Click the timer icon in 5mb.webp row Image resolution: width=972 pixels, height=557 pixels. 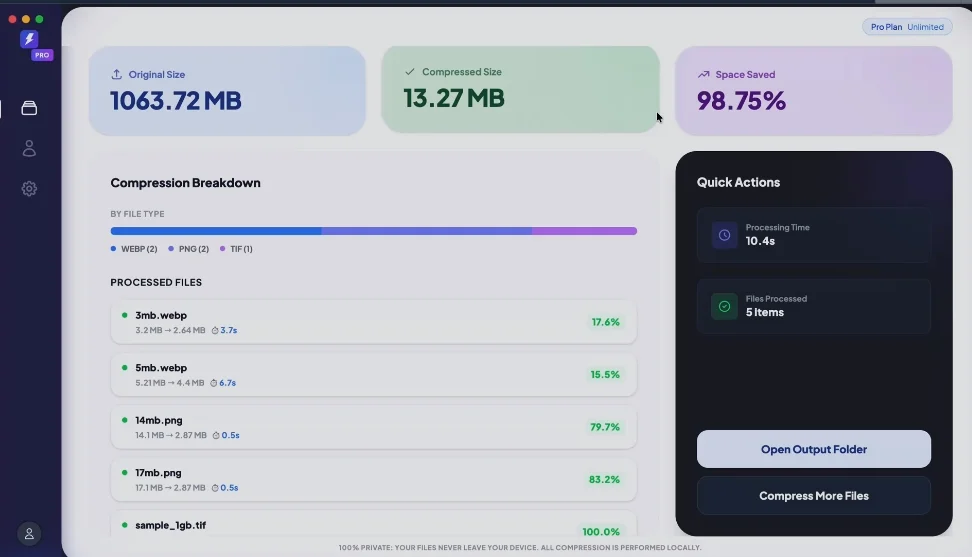click(x=214, y=383)
